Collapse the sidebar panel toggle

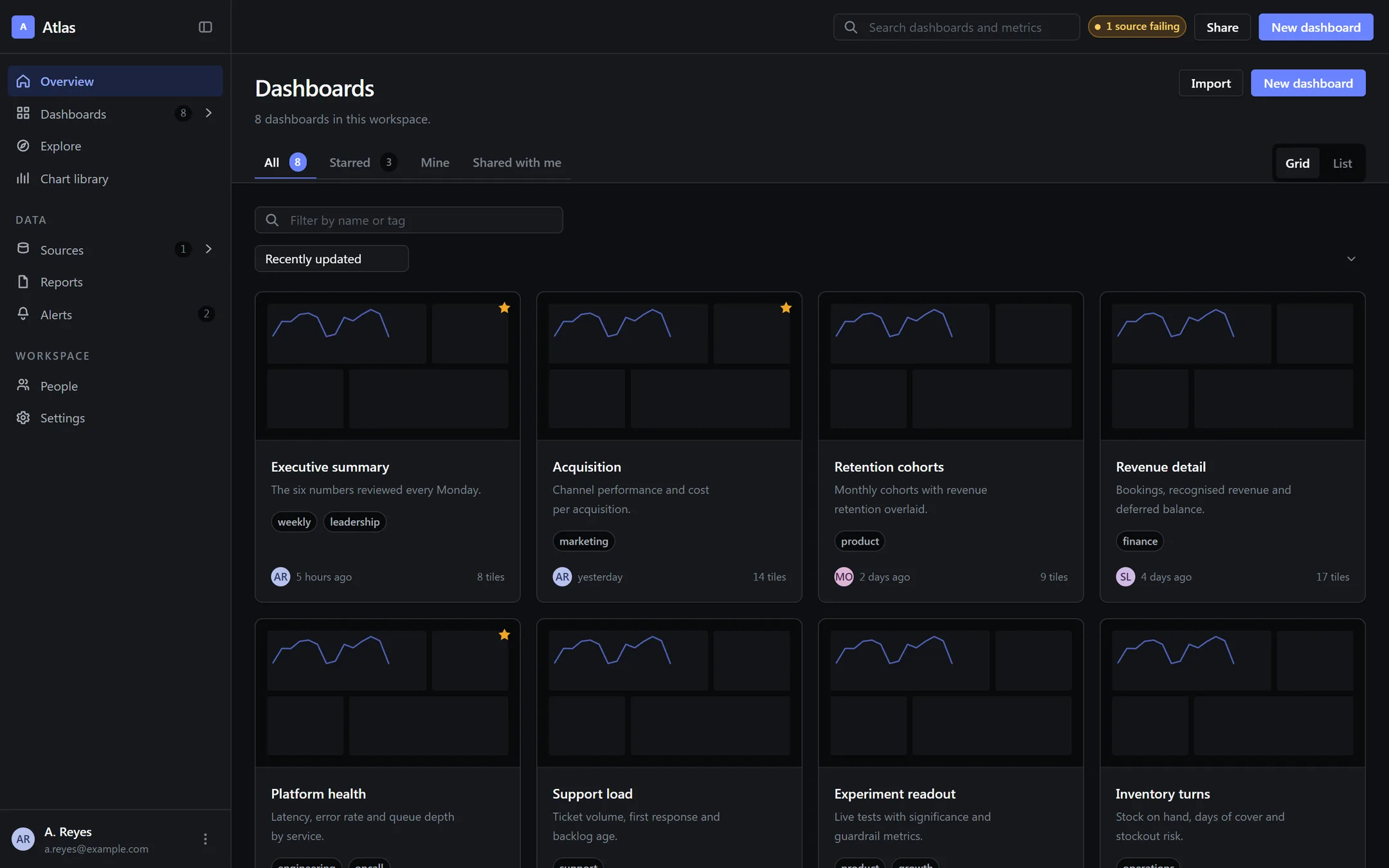pos(205,27)
